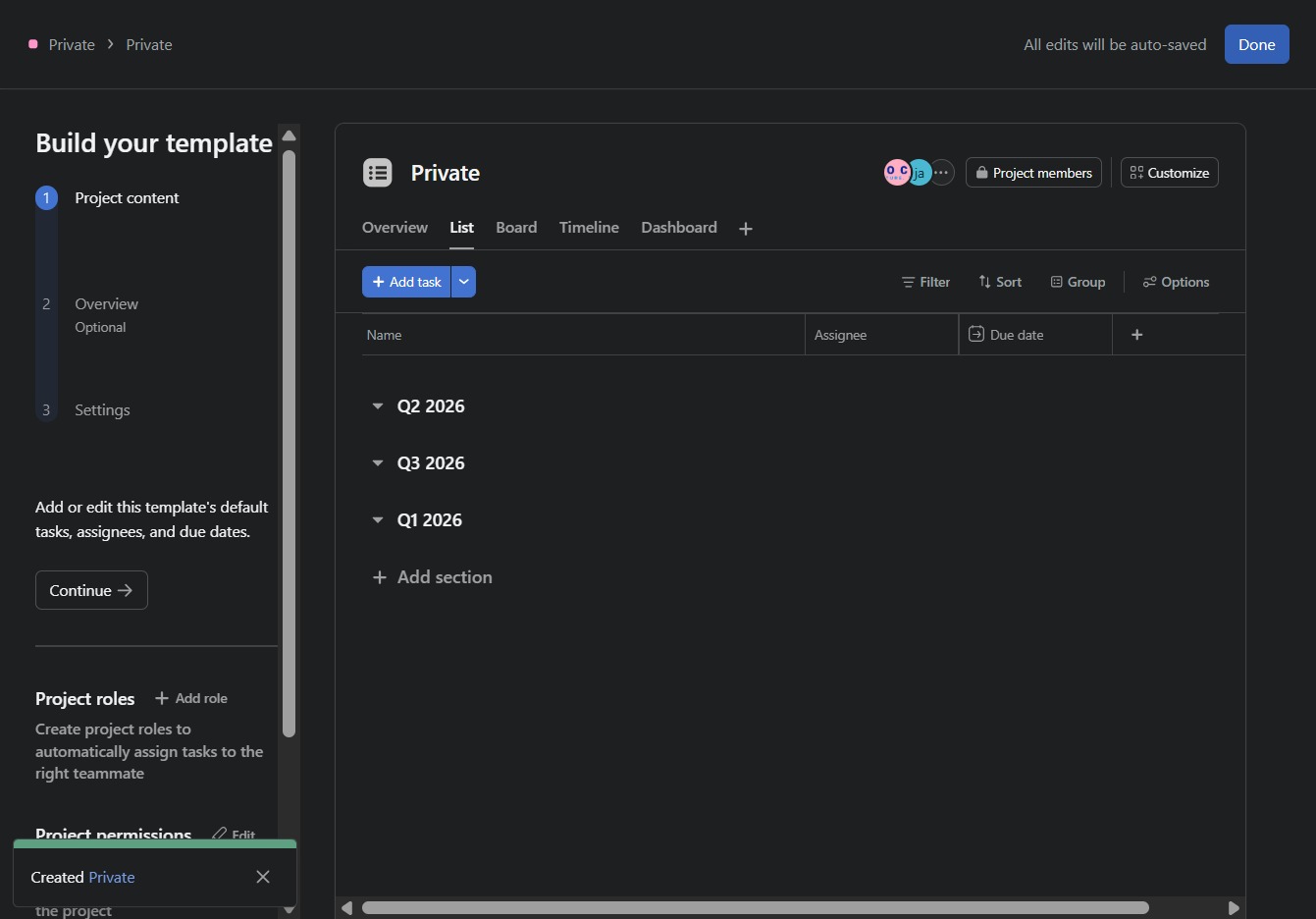This screenshot has height=919, width=1316.
Task: Dismiss the Created Private notification
Action: [x=263, y=877]
